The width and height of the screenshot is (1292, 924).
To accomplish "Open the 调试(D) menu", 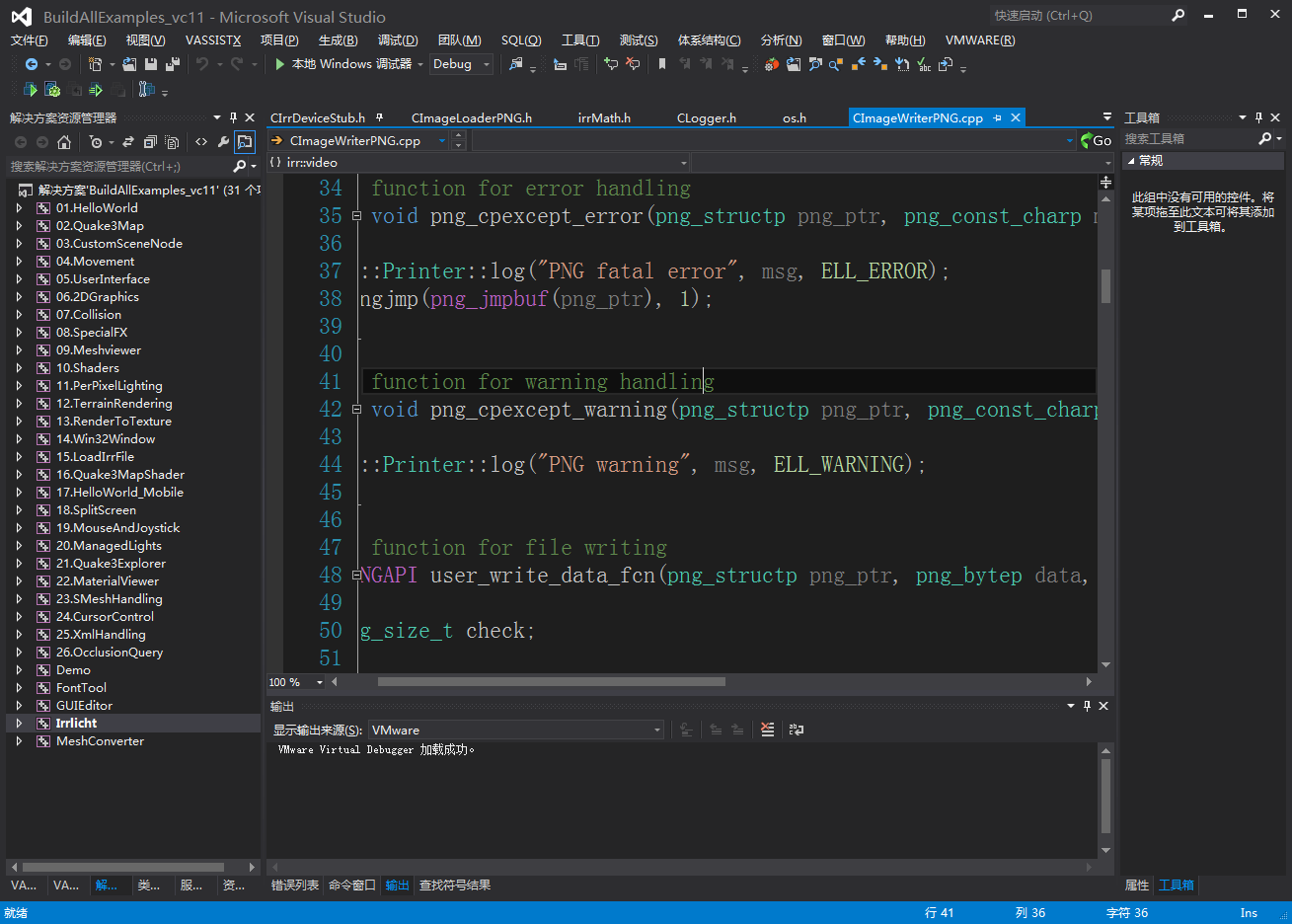I will pos(398,40).
